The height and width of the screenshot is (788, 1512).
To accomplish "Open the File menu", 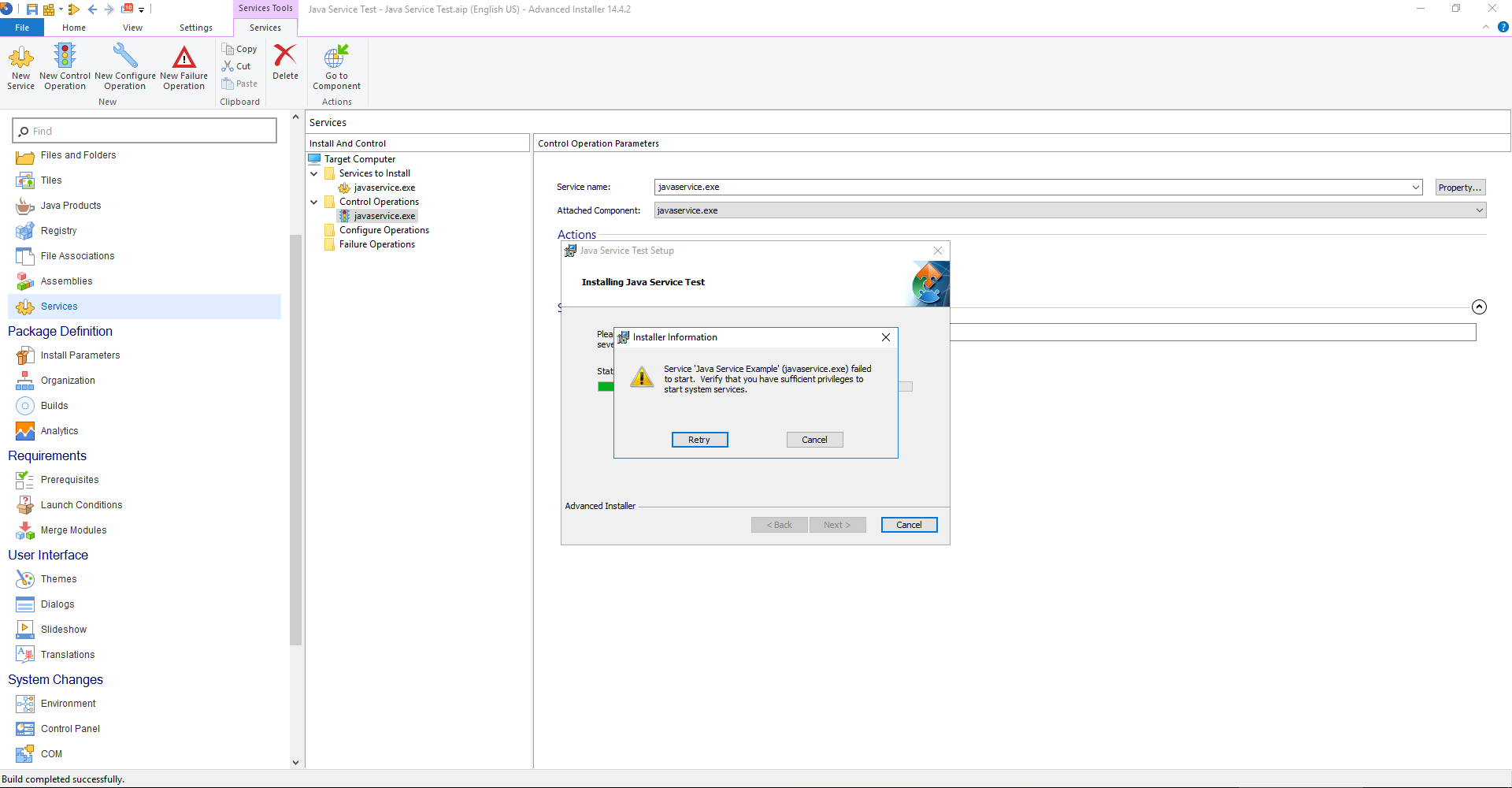I will [x=21, y=27].
